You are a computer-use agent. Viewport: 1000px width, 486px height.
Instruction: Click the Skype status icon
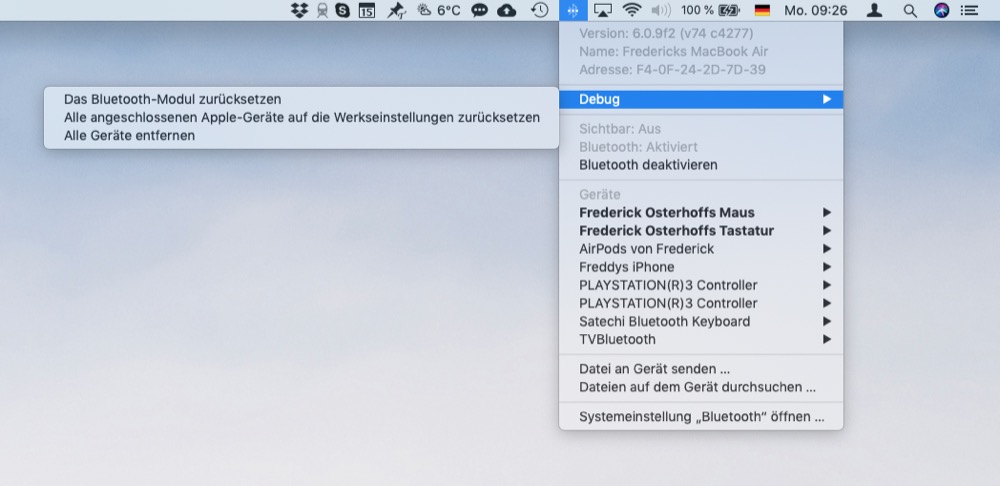(x=345, y=10)
